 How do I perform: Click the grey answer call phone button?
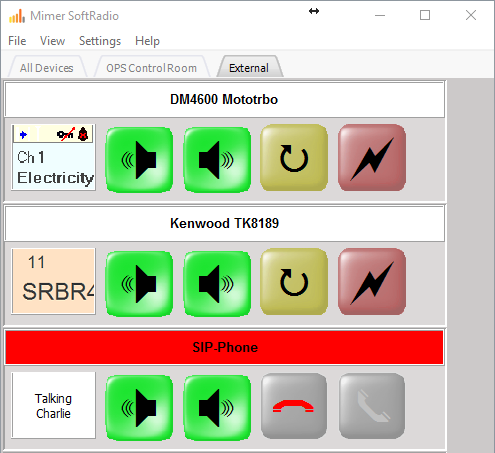click(372, 406)
